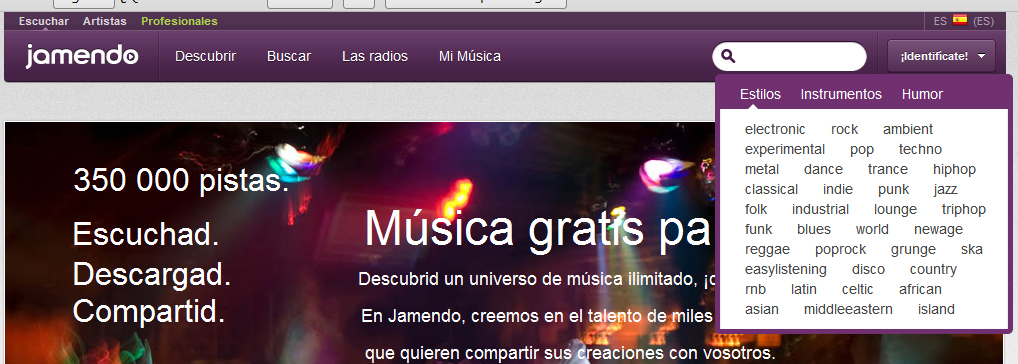Choose the electronic style tag
Image resolution: width=1018 pixels, height=364 pixels.
[x=775, y=129]
